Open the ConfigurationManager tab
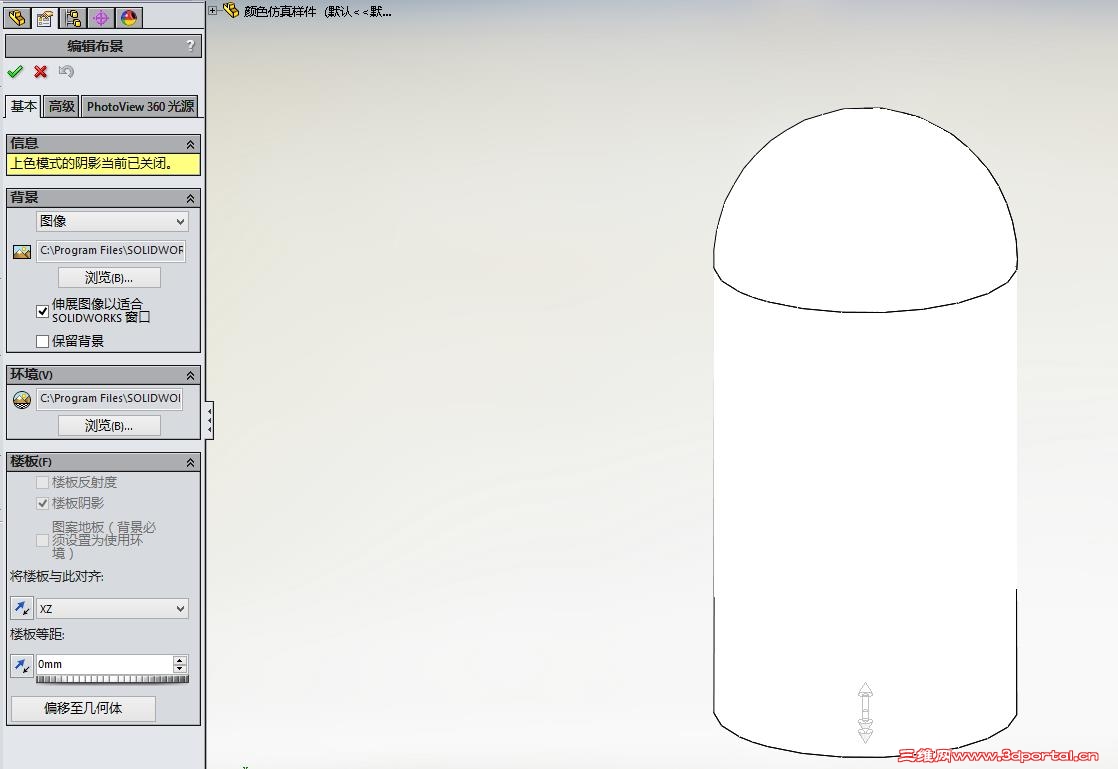The height and width of the screenshot is (769, 1118). tap(73, 18)
